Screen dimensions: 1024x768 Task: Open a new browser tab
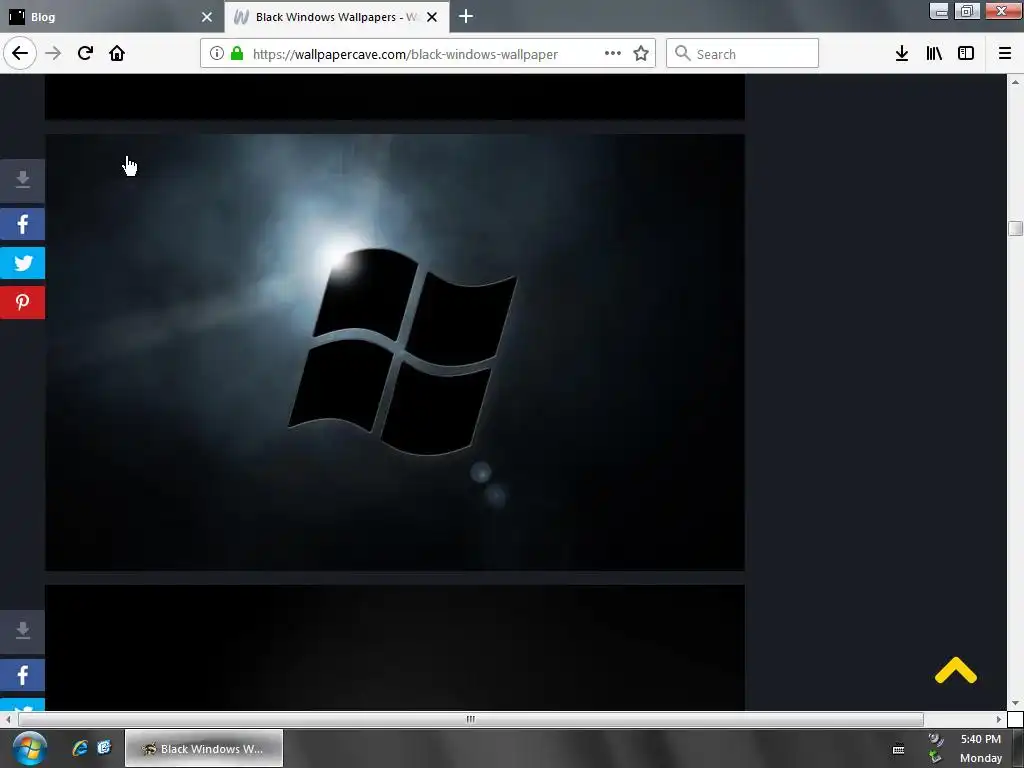coord(466,16)
